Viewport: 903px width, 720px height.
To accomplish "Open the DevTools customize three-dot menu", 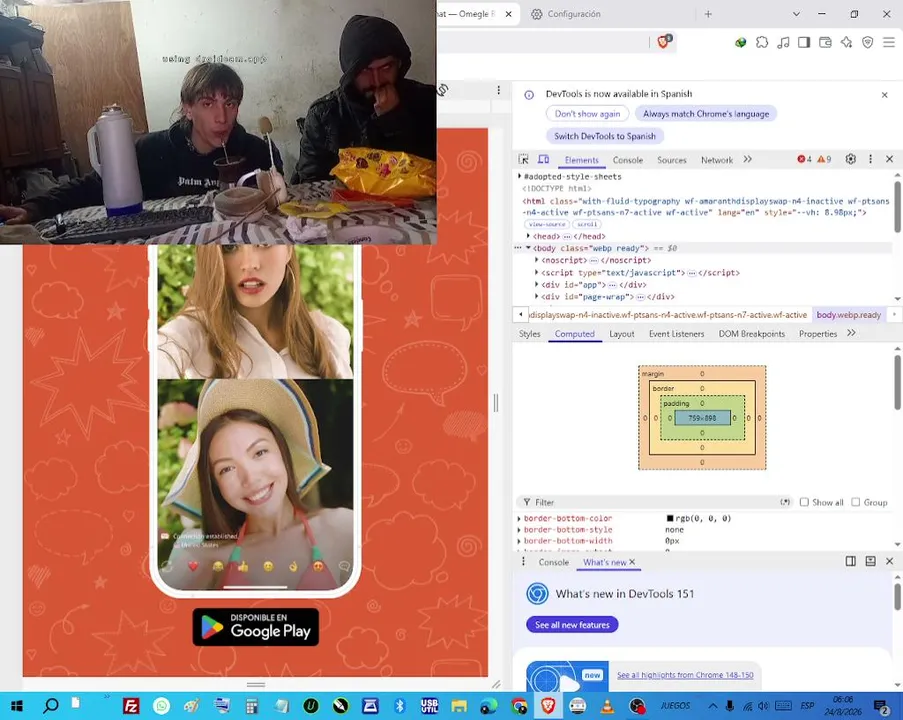I will pyautogui.click(x=870, y=159).
